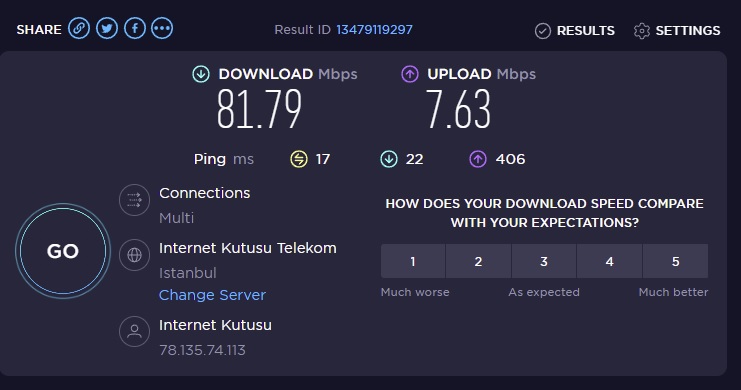Click the server globe icon

click(x=135, y=255)
